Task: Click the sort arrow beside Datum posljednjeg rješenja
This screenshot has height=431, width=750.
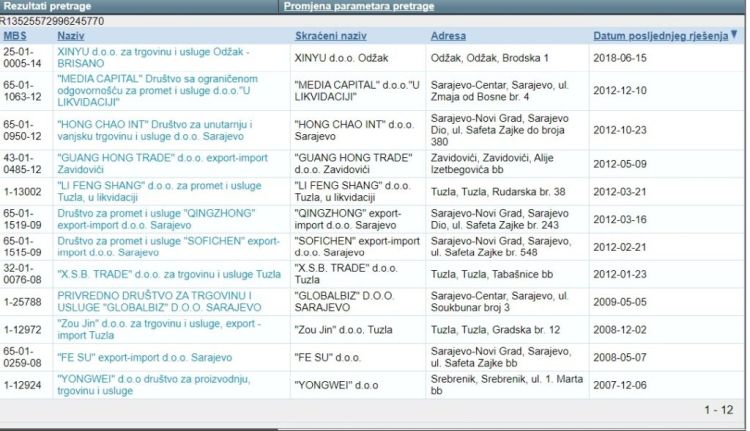Action: pos(734,34)
